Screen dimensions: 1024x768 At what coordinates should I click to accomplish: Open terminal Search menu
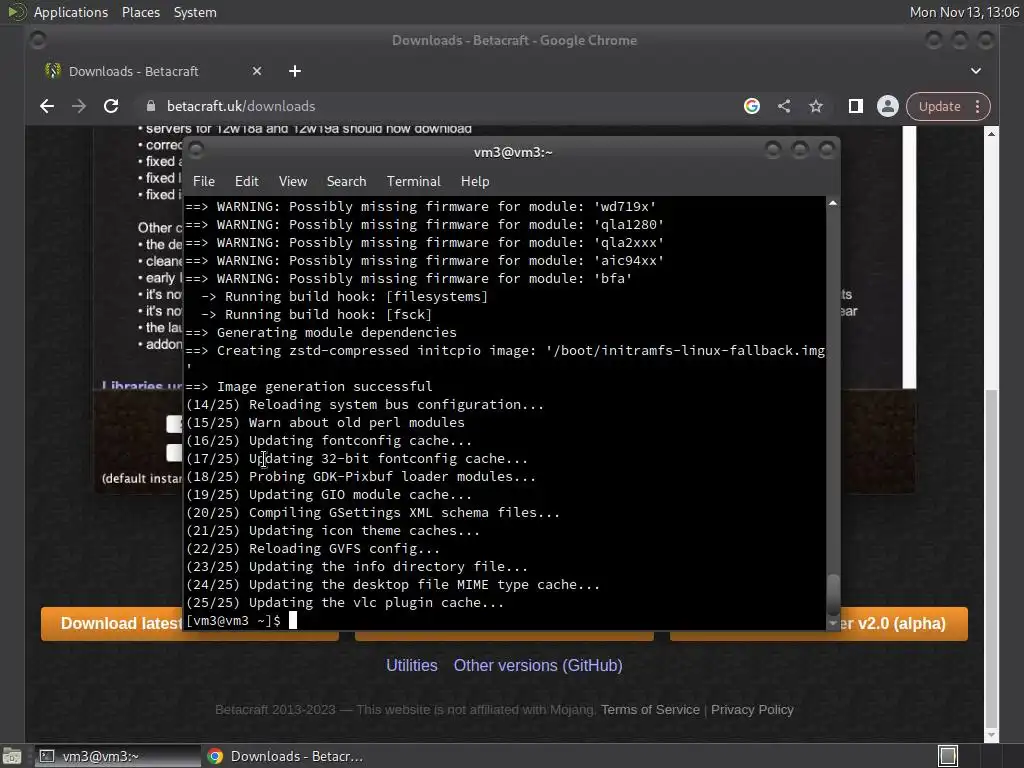pyautogui.click(x=346, y=182)
